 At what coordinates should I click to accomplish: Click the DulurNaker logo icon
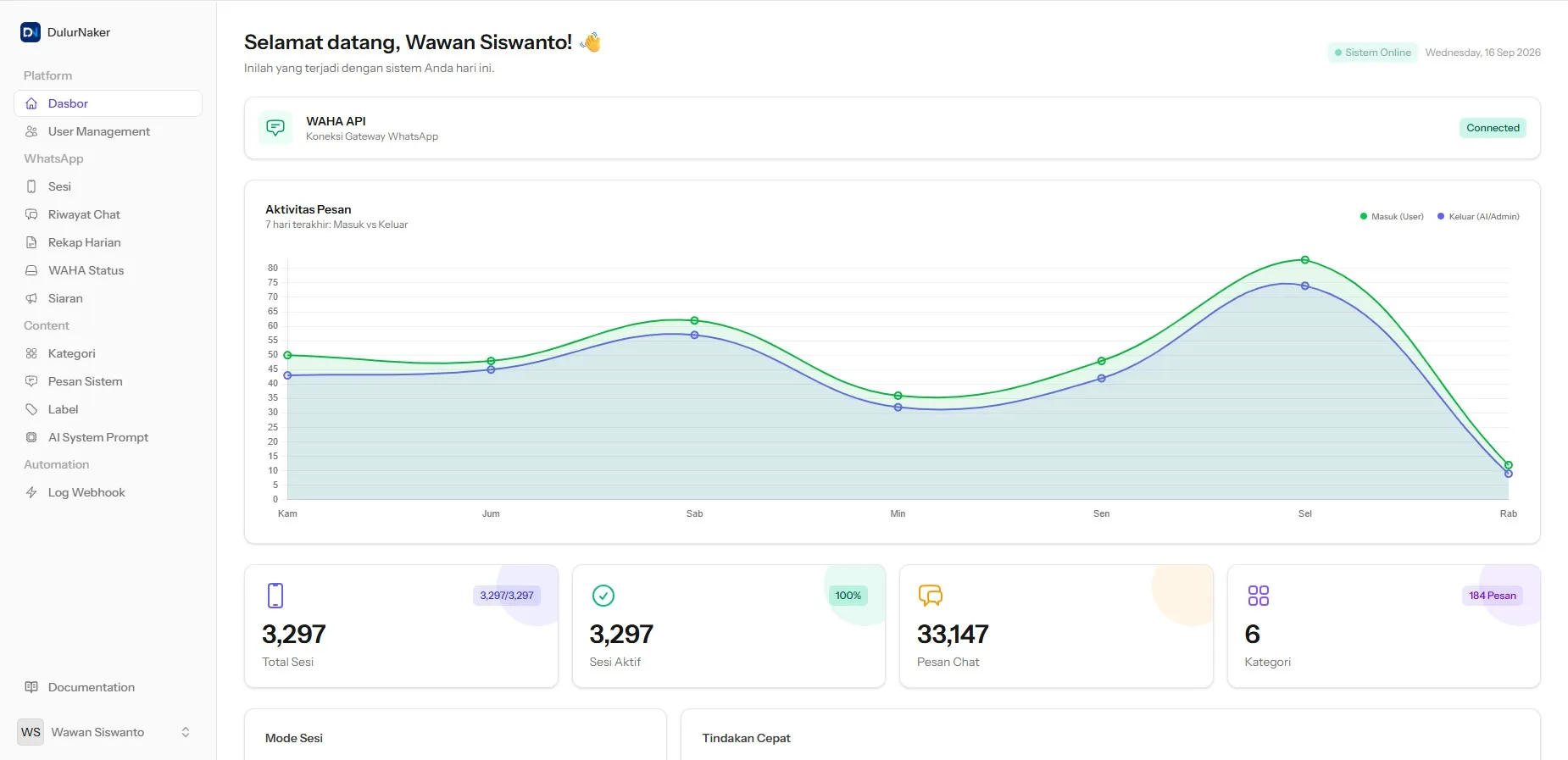click(31, 32)
